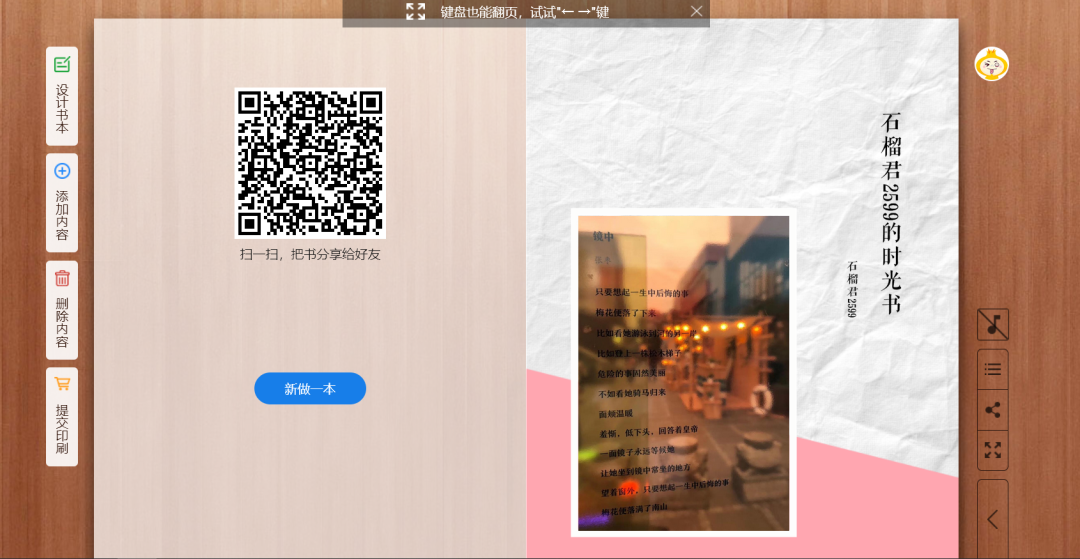Click the keyboard page-turn tip text

525,12
